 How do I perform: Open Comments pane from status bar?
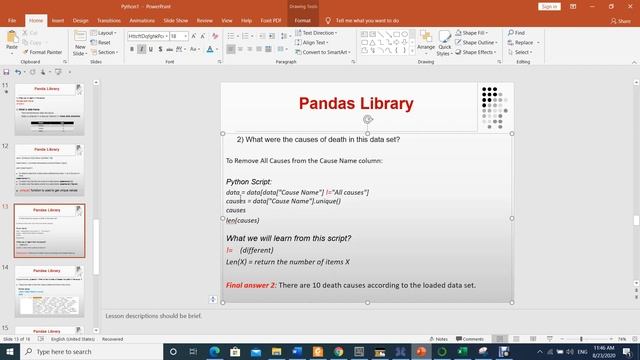[470, 339]
